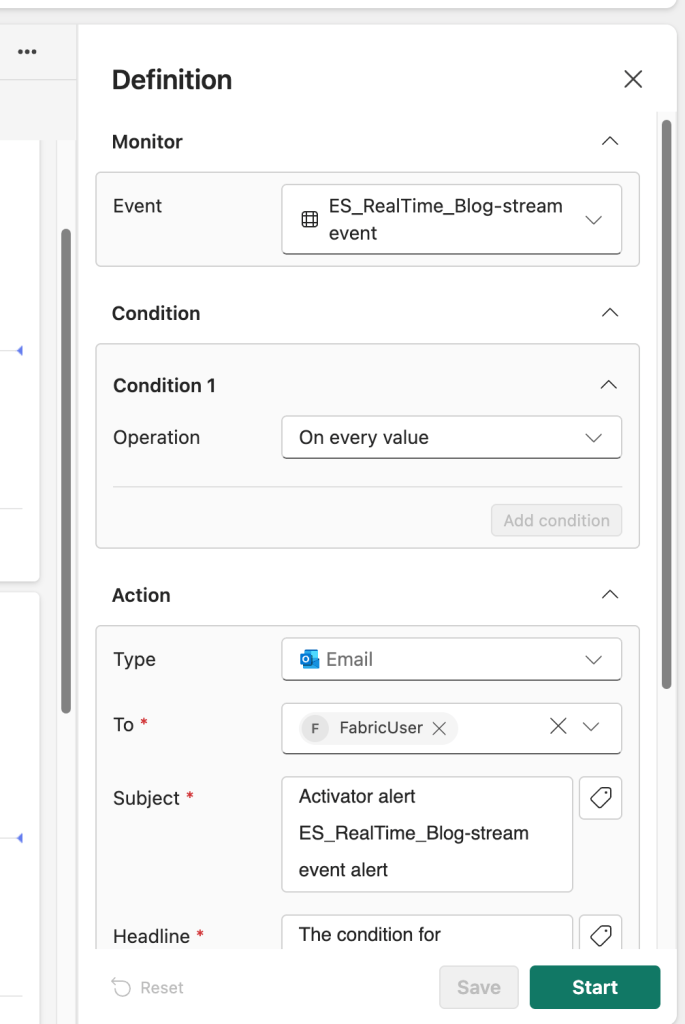Click the Outlook Email icon in Type
Viewport: 685px width, 1024px height.
coord(309,660)
